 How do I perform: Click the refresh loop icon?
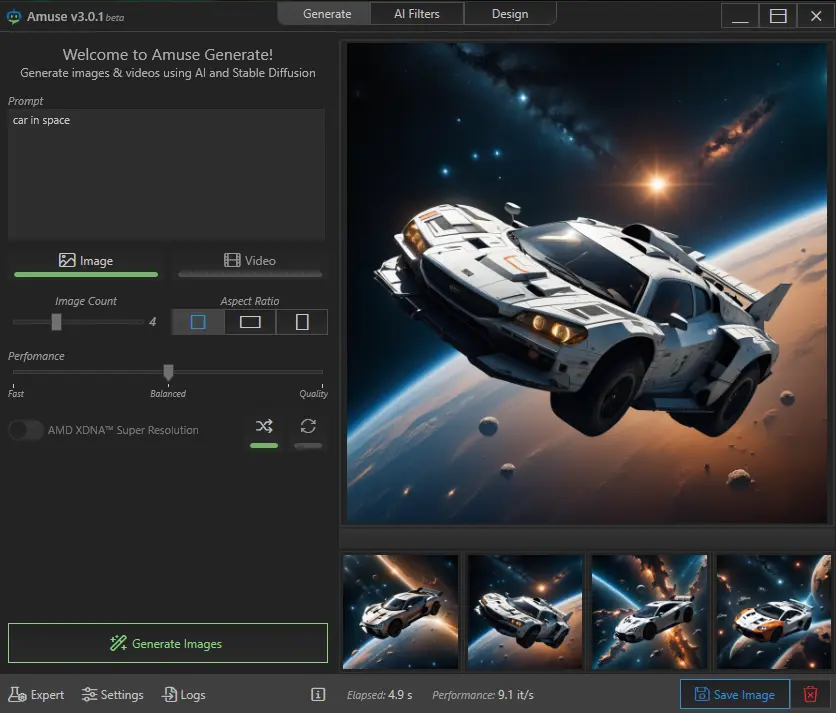[308, 427]
